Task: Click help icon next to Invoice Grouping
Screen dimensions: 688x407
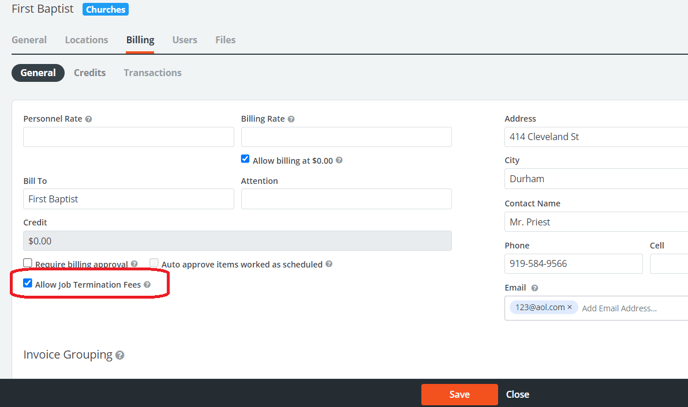Action: pyautogui.click(x=120, y=356)
